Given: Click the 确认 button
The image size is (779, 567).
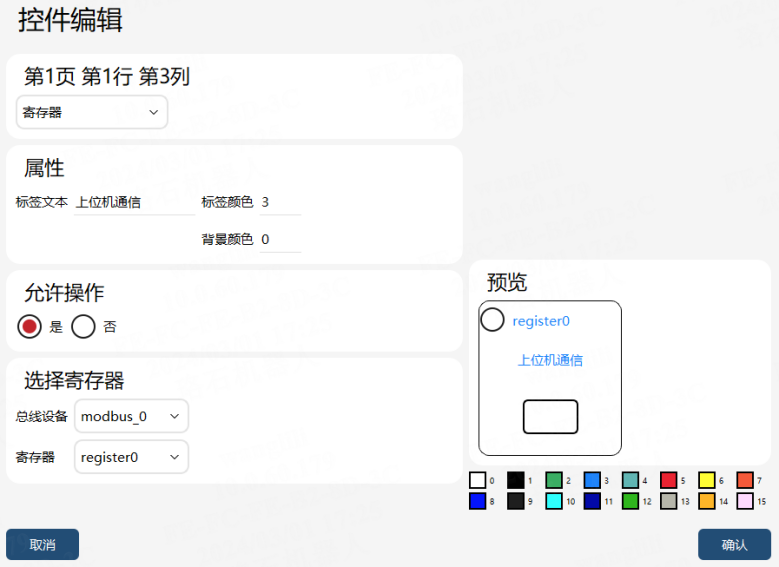Looking at the screenshot, I should click(x=734, y=545).
